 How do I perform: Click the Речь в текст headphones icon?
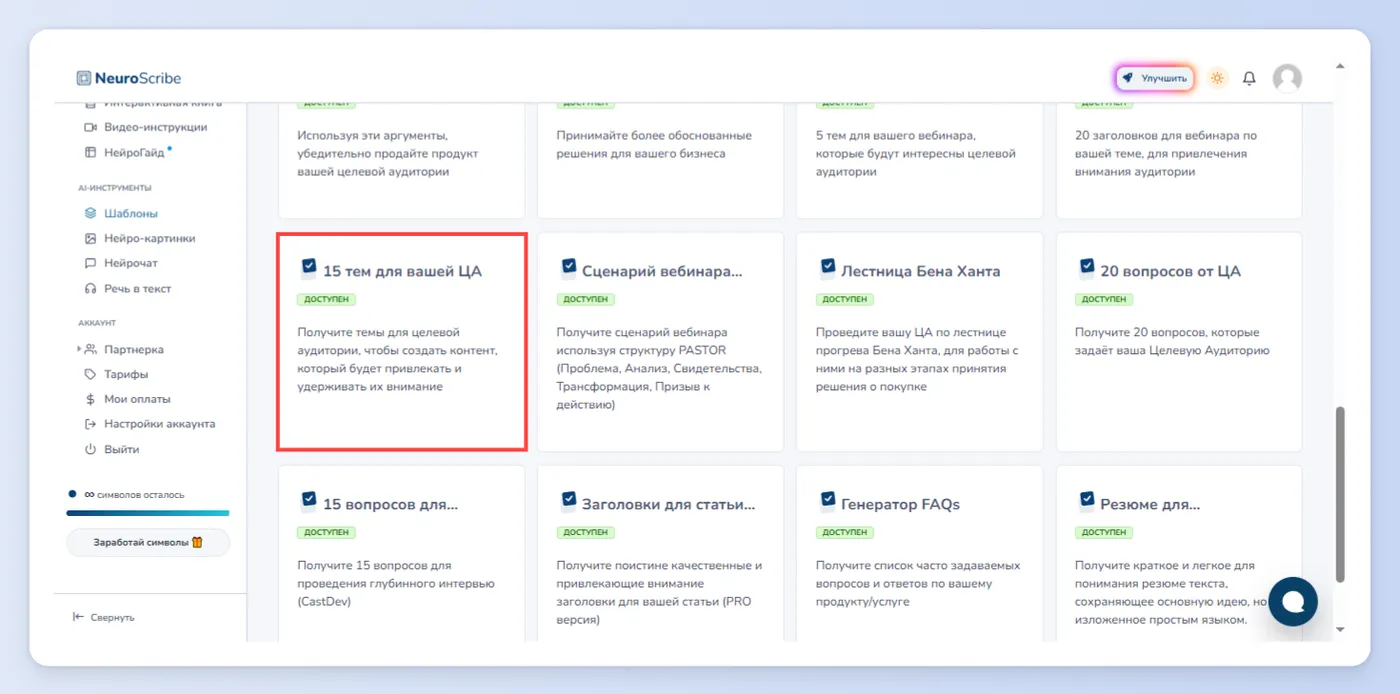click(90, 289)
